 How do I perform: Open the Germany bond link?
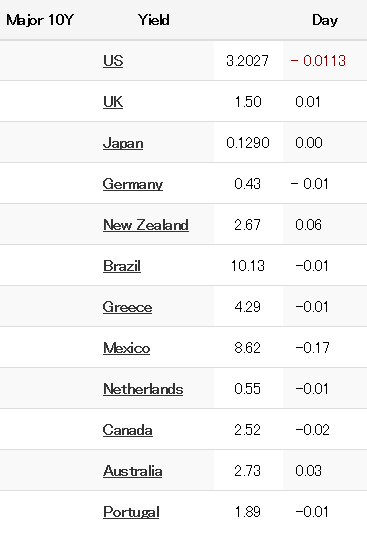point(133,184)
